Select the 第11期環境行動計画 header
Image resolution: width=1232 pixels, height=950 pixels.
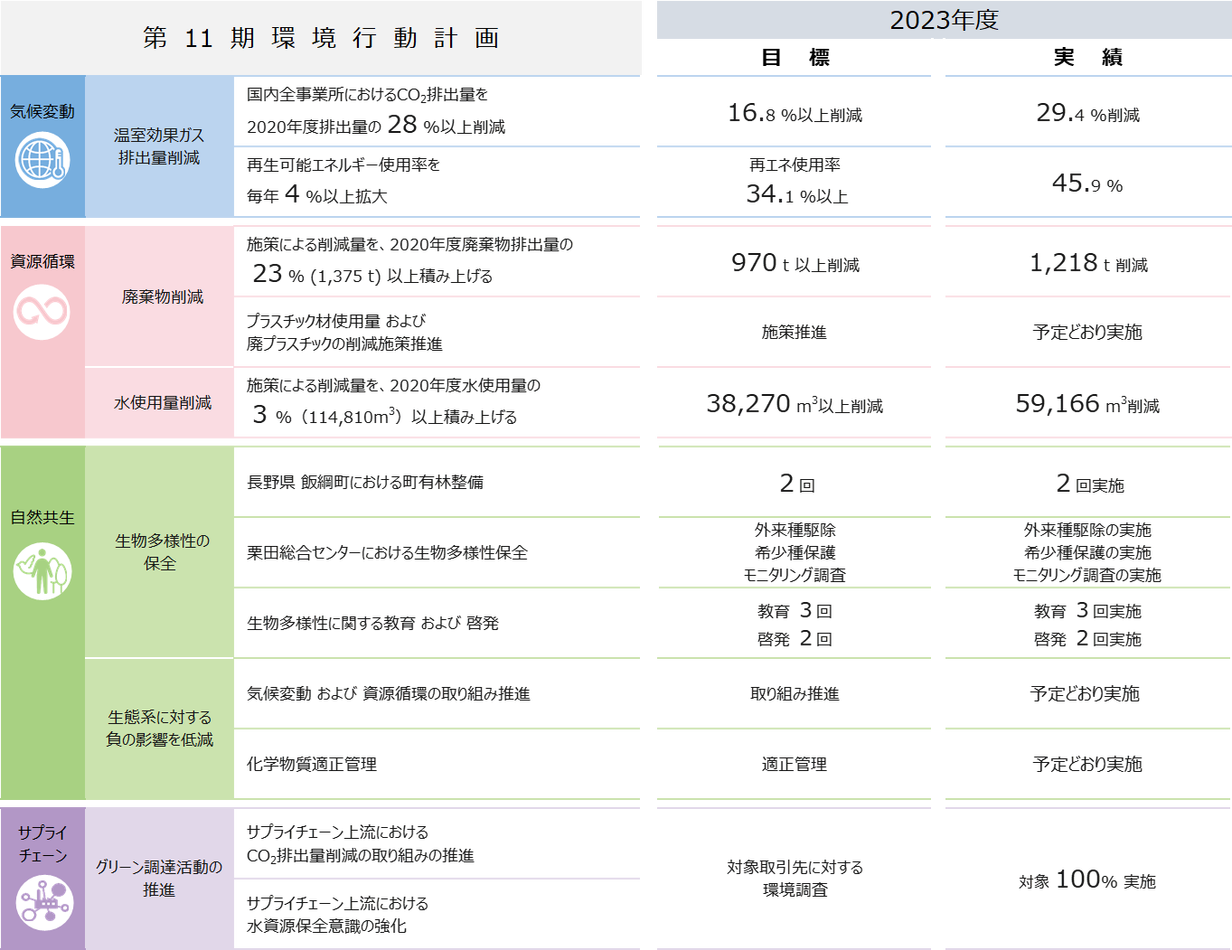(x=321, y=38)
